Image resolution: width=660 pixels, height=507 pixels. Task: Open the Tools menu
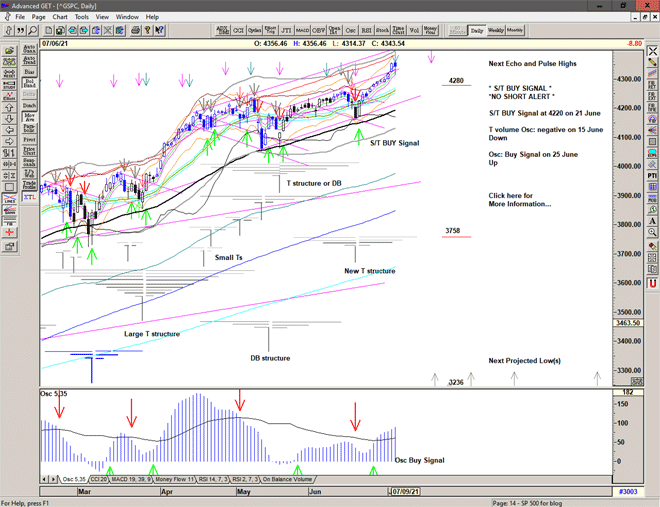pyautogui.click(x=82, y=17)
